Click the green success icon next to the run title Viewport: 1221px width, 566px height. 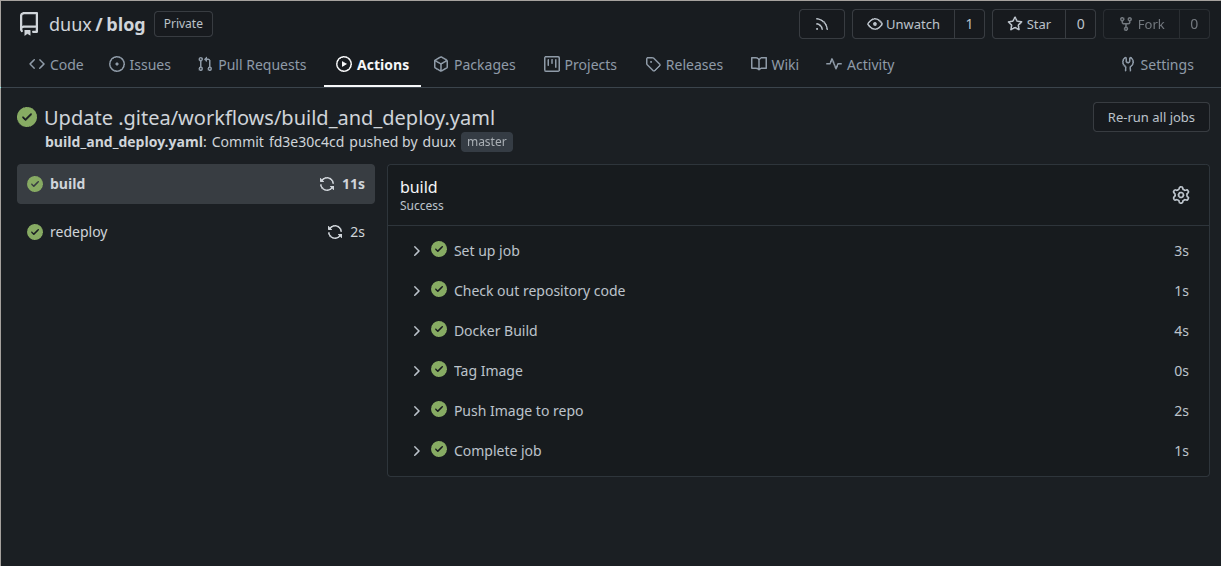pyautogui.click(x=27, y=117)
